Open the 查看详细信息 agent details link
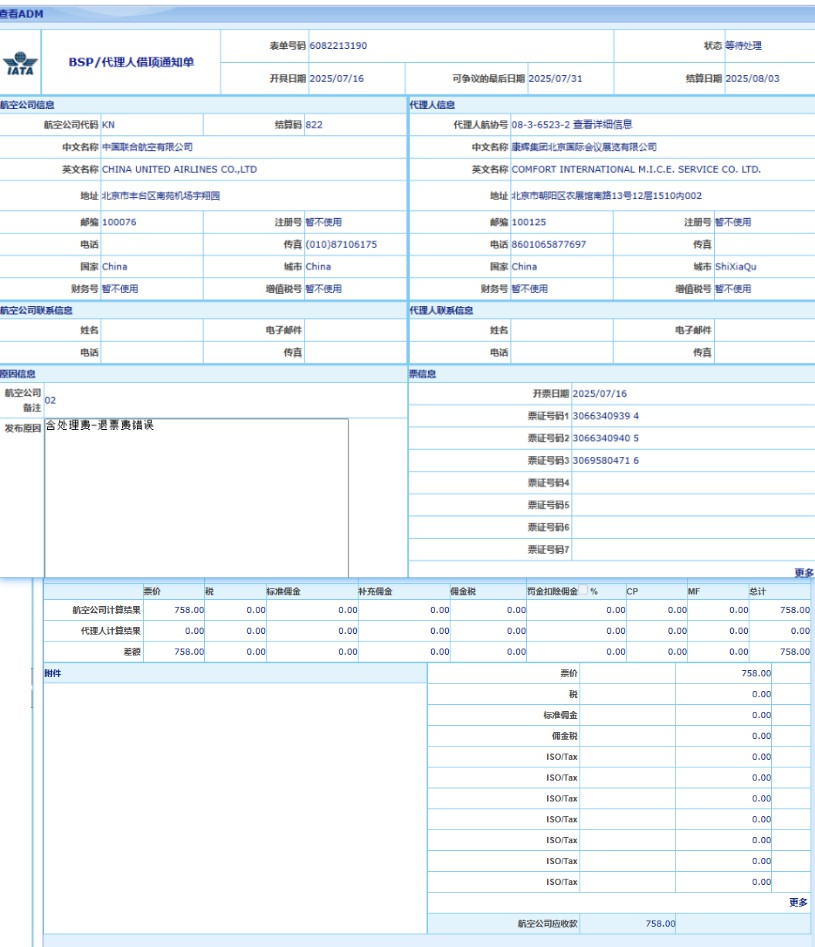The width and height of the screenshot is (815, 947). [602, 125]
